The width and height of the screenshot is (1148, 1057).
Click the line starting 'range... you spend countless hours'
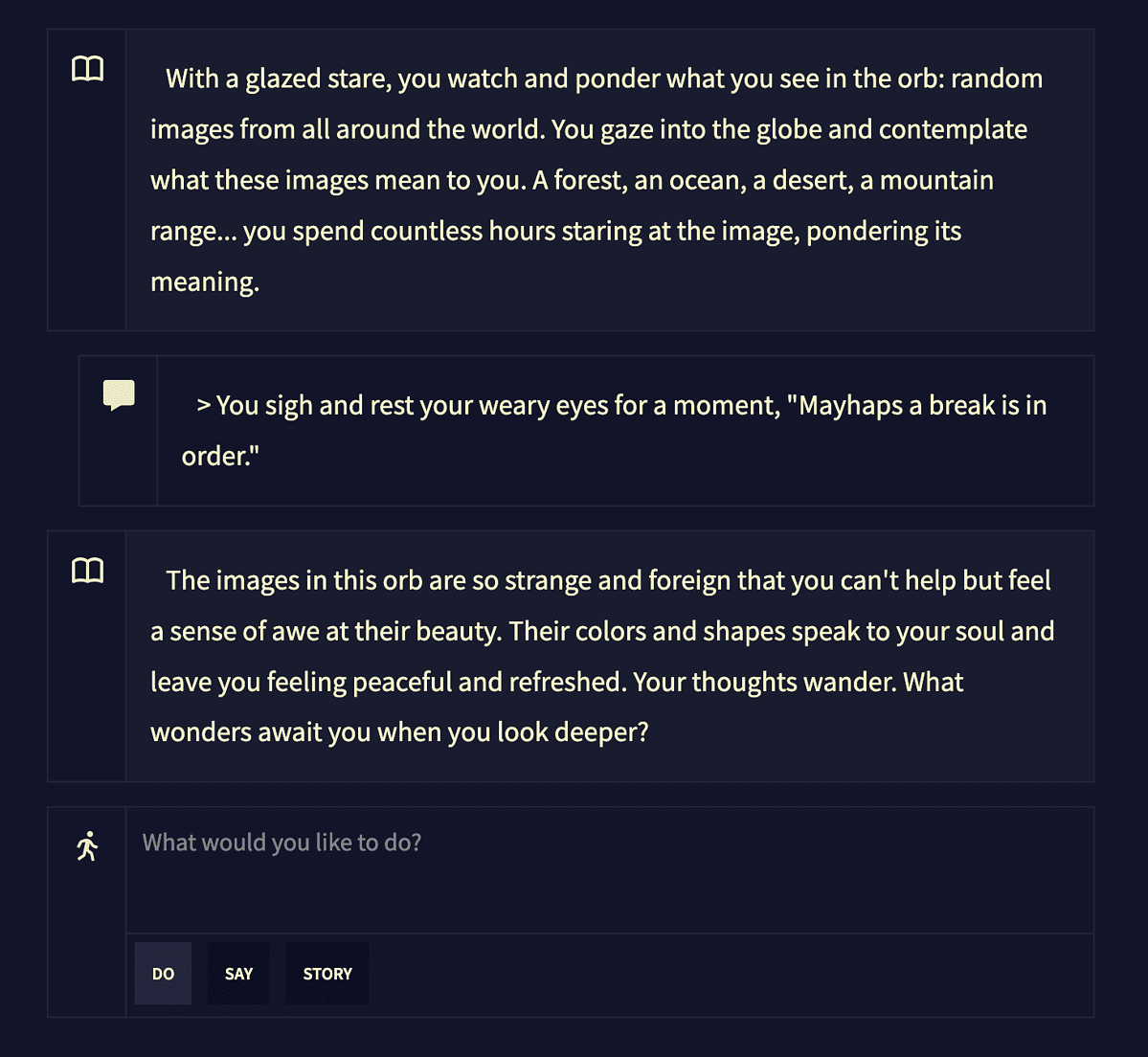click(555, 232)
